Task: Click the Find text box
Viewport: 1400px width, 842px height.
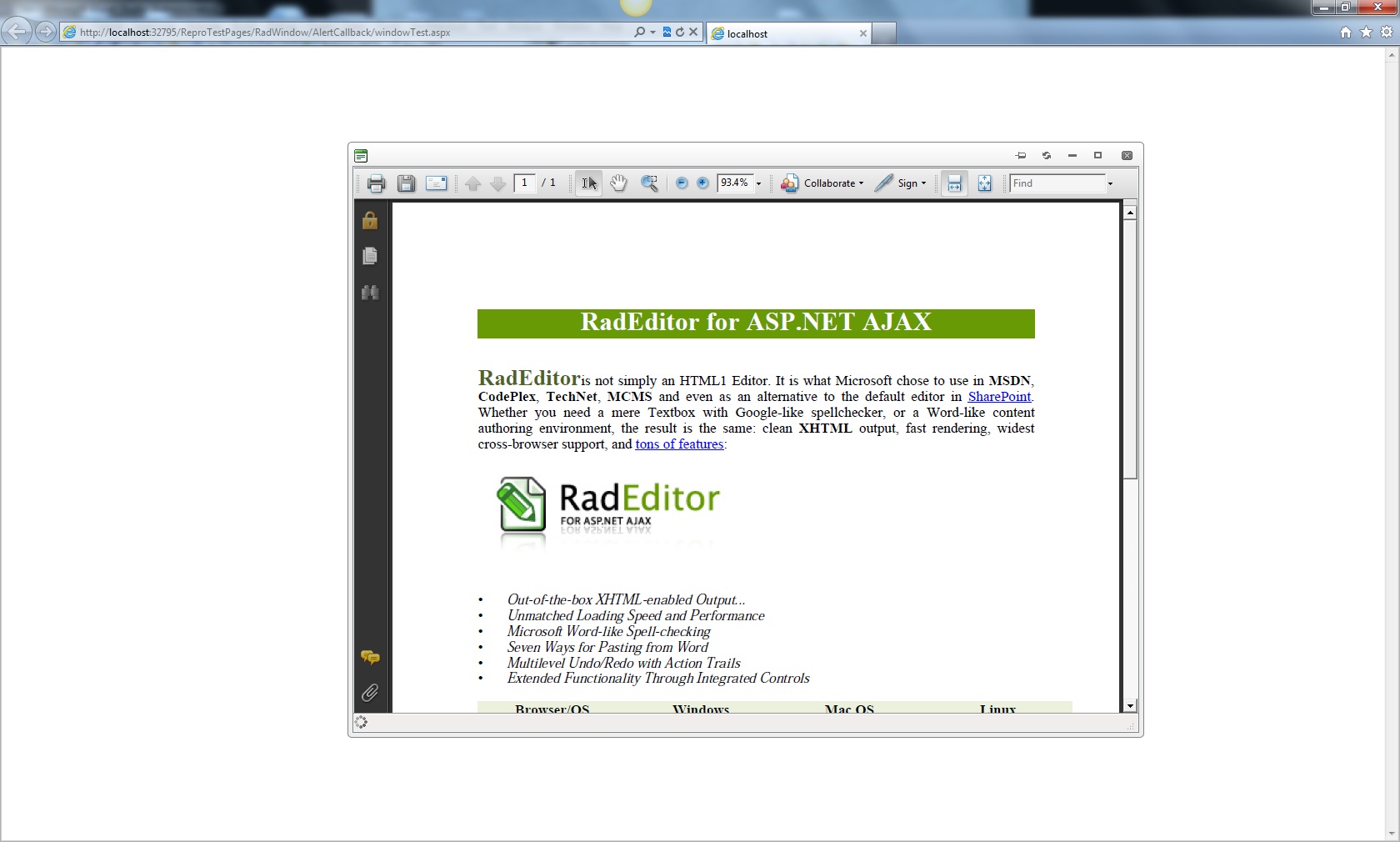Action: point(1057,183)
